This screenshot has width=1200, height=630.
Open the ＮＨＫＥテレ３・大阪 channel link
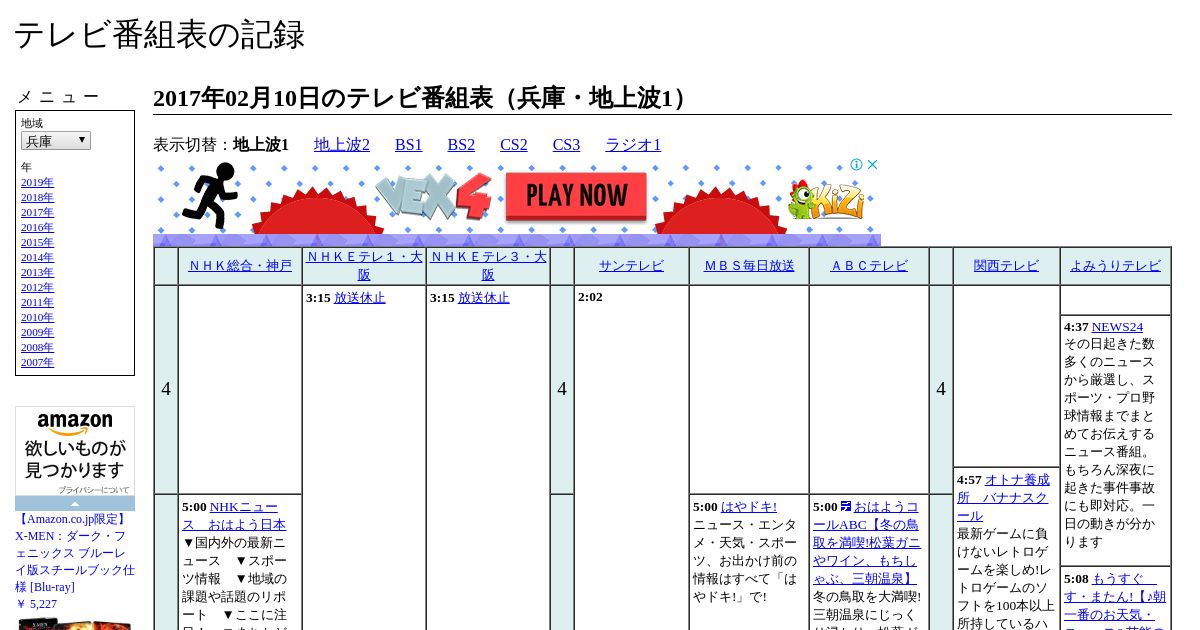click(x=488, y=266)
